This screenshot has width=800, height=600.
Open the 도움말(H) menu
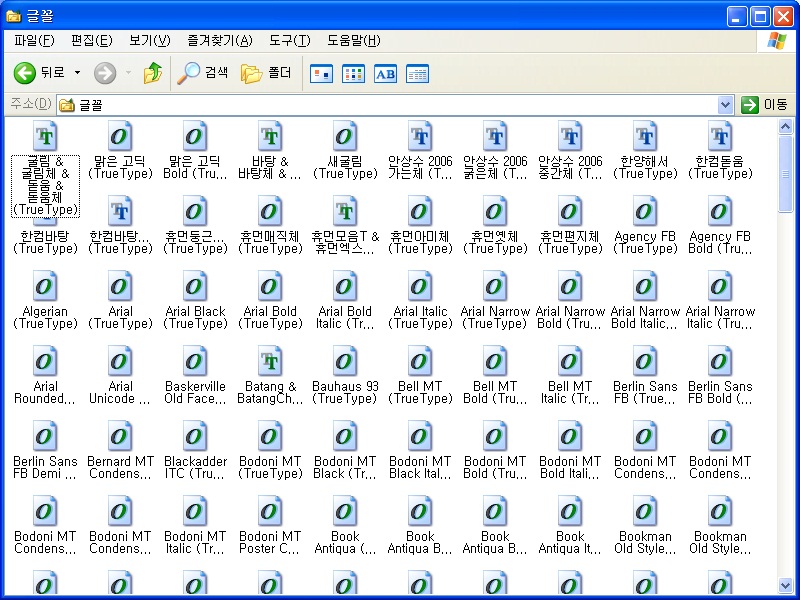click(x=354, y=40)
